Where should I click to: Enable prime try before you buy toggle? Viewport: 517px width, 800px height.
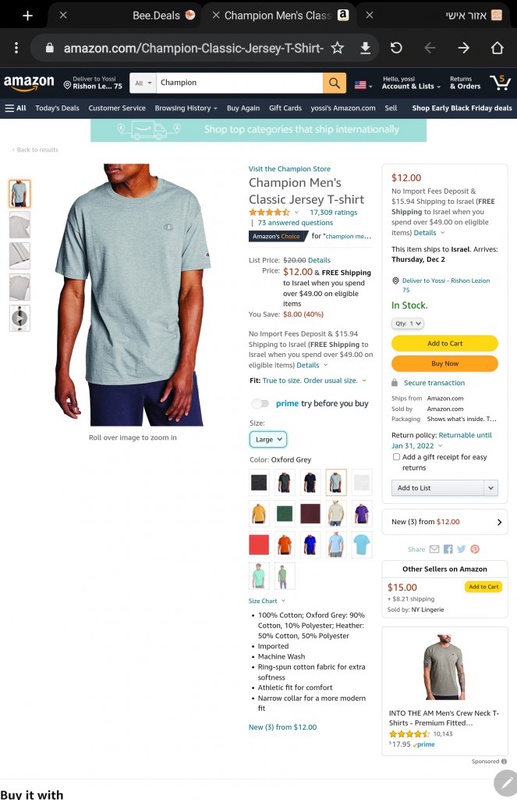[260, 404]
